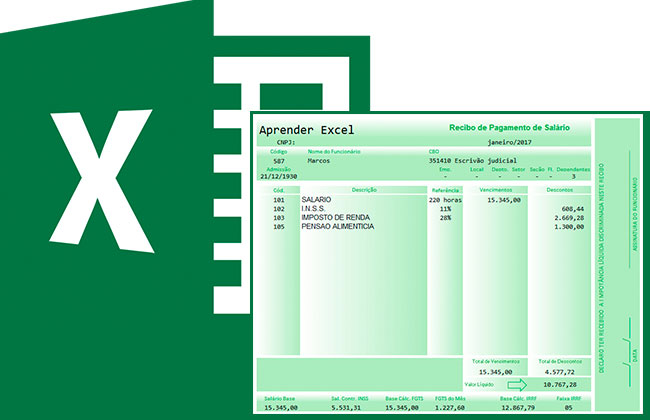The image size is (650, 420).
Task: Click the 'Faixa IRRF' label
Action: (x=568, y=399)
